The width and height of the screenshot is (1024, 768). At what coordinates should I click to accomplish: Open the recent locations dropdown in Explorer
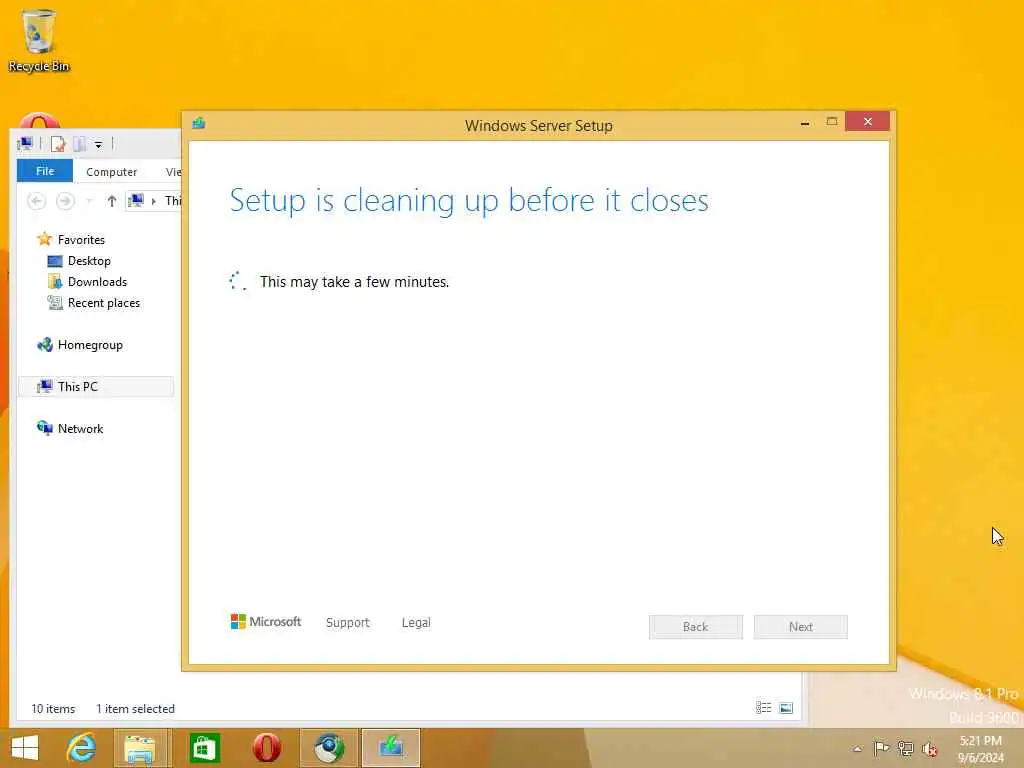89,201
